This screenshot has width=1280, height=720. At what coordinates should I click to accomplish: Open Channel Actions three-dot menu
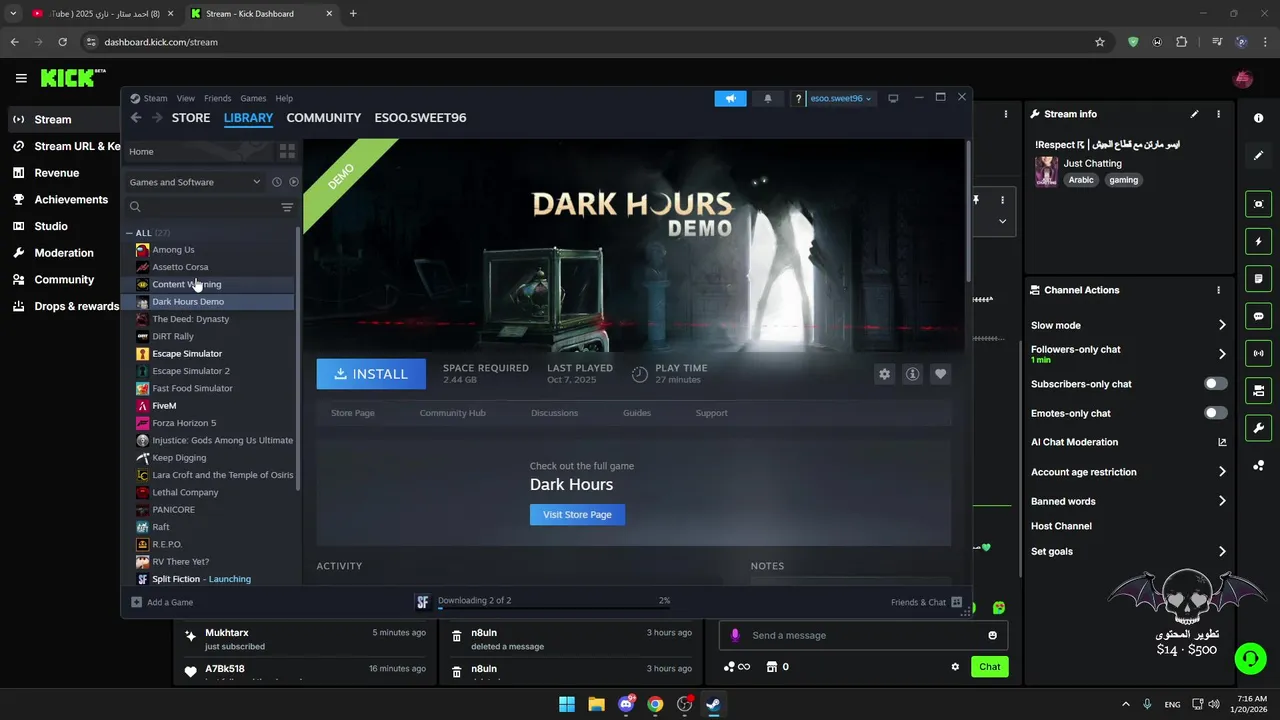click(1218, 290)
